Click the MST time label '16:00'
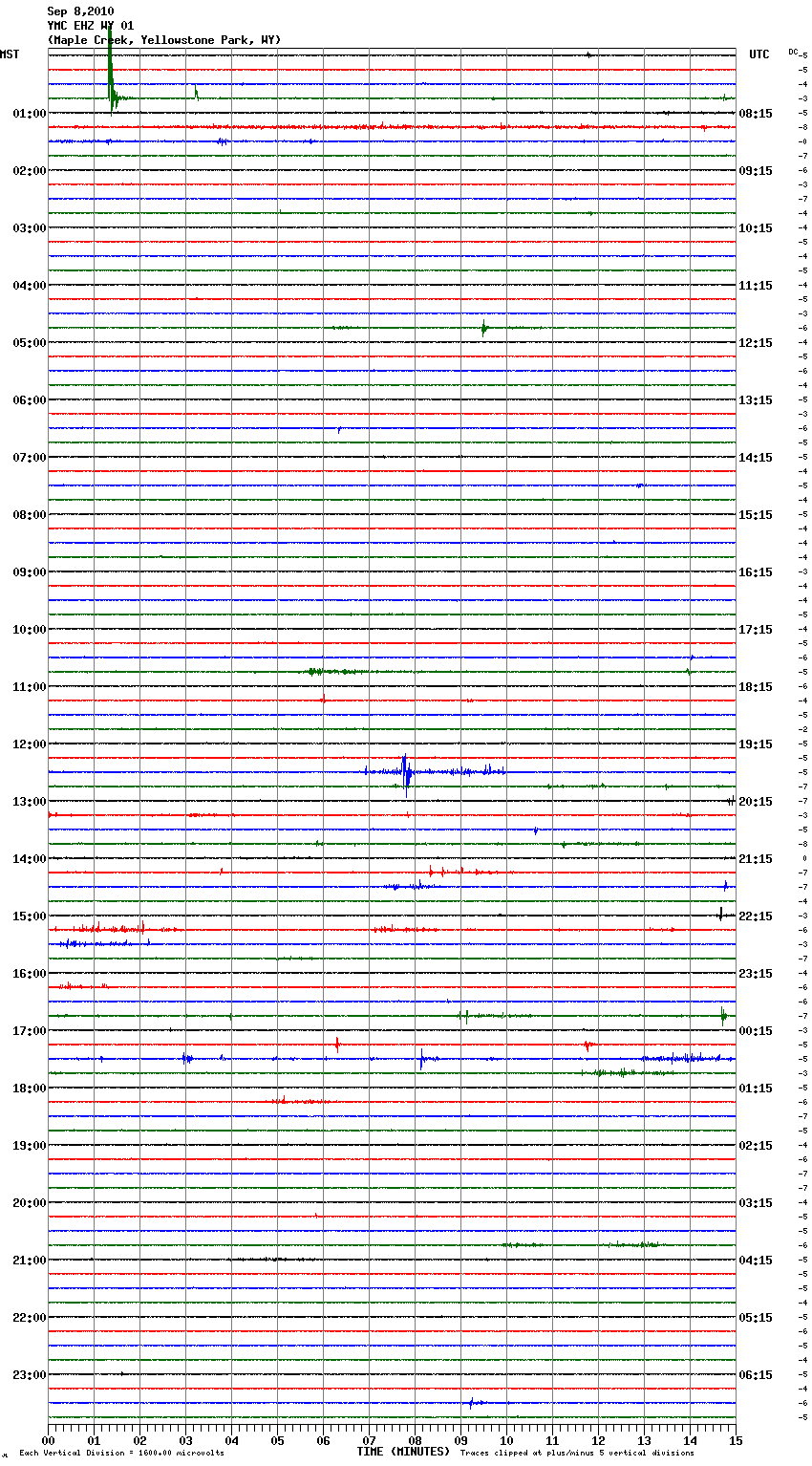Screen dimensions: 812x1466 [30, 974]
